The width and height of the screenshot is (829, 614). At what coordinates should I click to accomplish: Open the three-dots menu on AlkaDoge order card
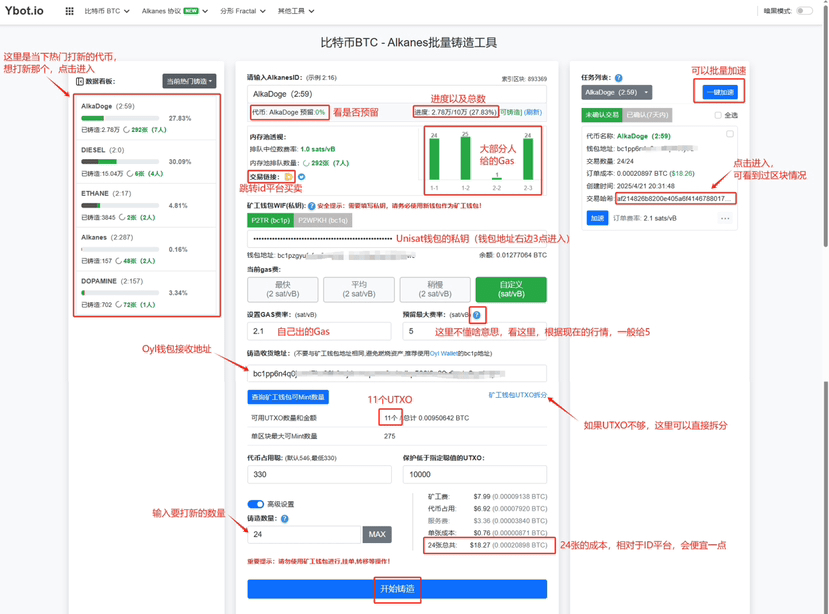(x=725, y=218)
